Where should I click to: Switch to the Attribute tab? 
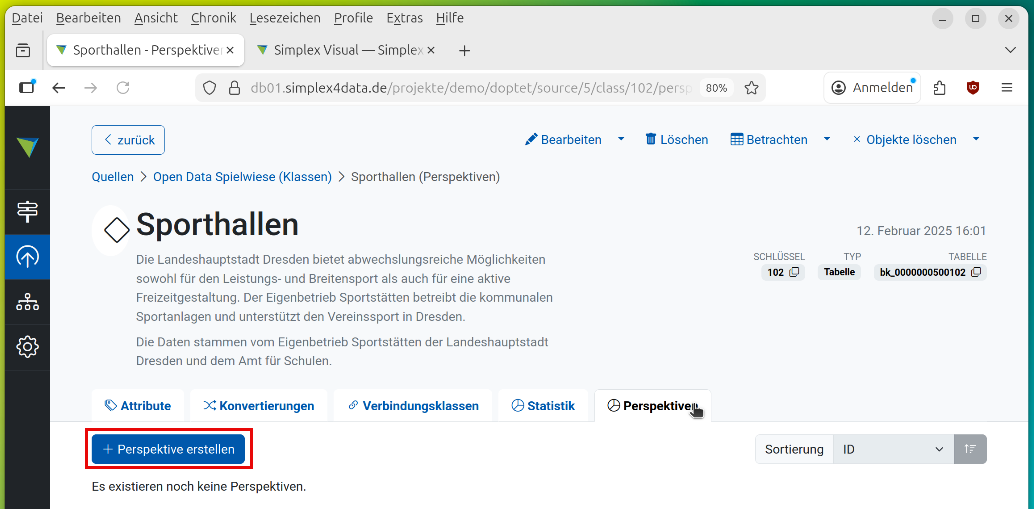click(x=138, y=406)
